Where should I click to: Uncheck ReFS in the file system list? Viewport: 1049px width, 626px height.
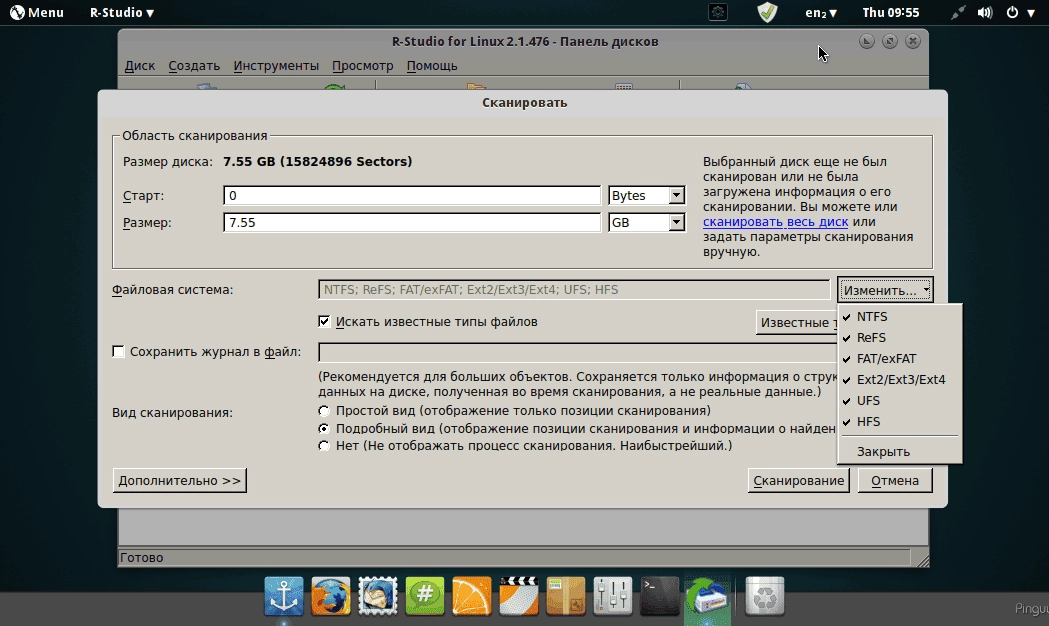[899, 337]
